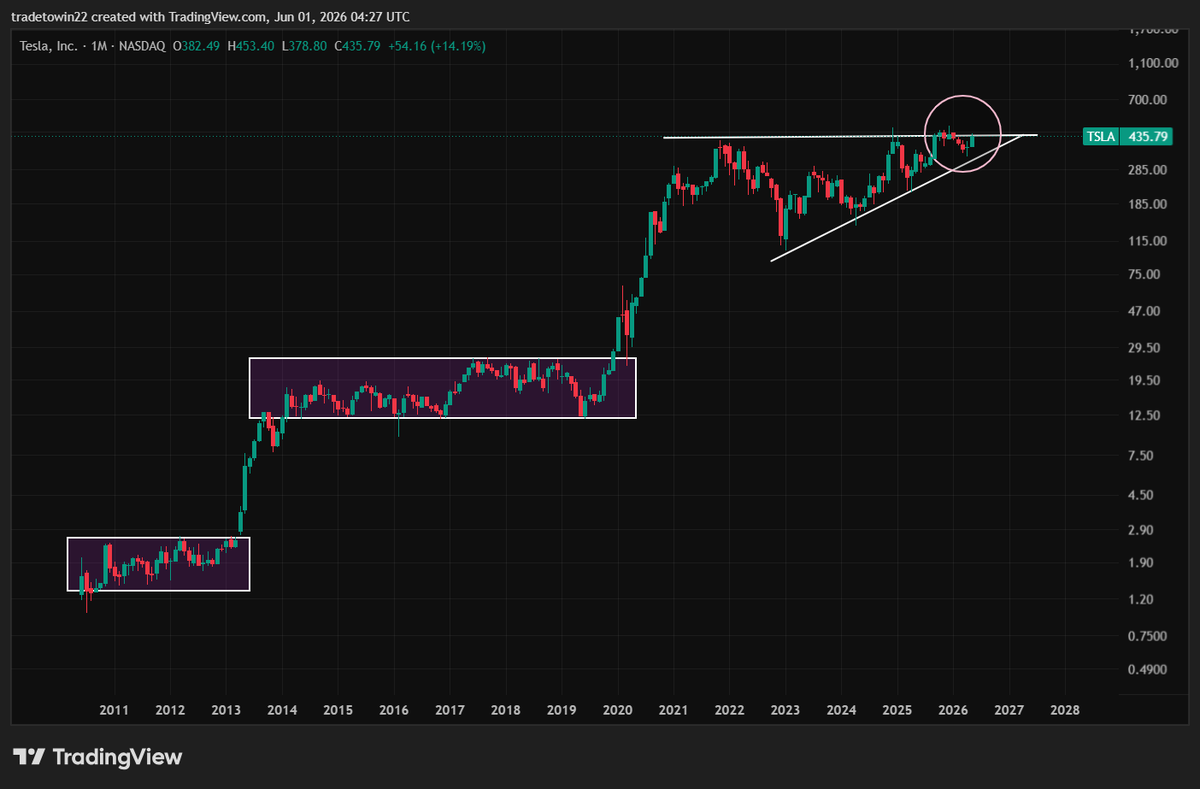Click the 2015 year on time axis
1200x789 pixels.
point(338,709)
